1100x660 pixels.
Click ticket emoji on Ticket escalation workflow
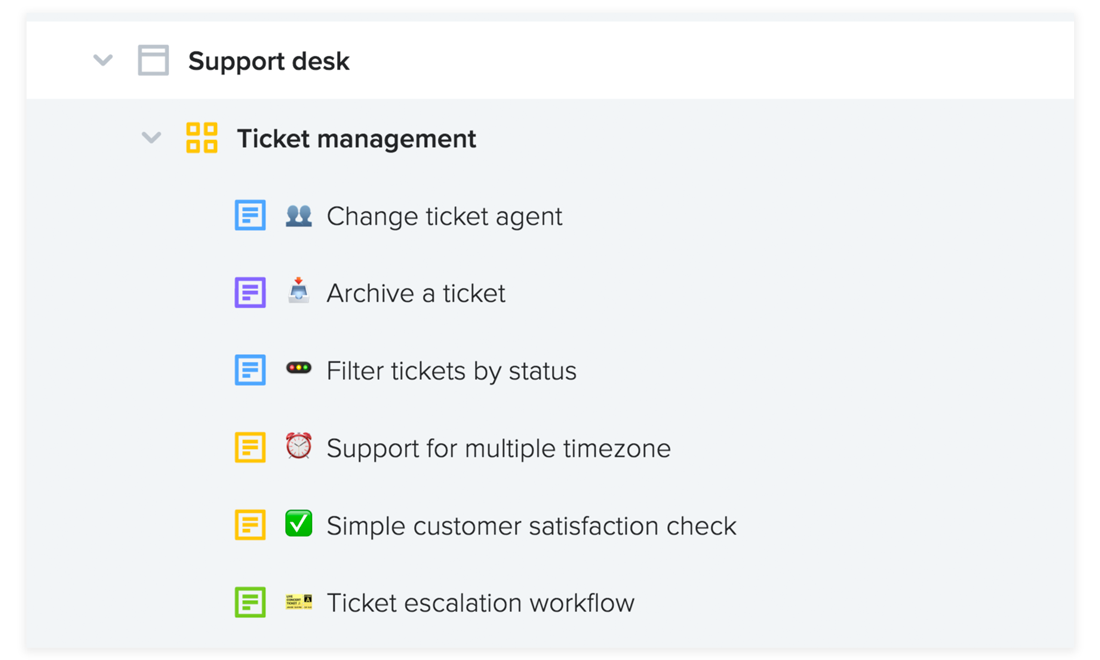(x=299, y=602)
